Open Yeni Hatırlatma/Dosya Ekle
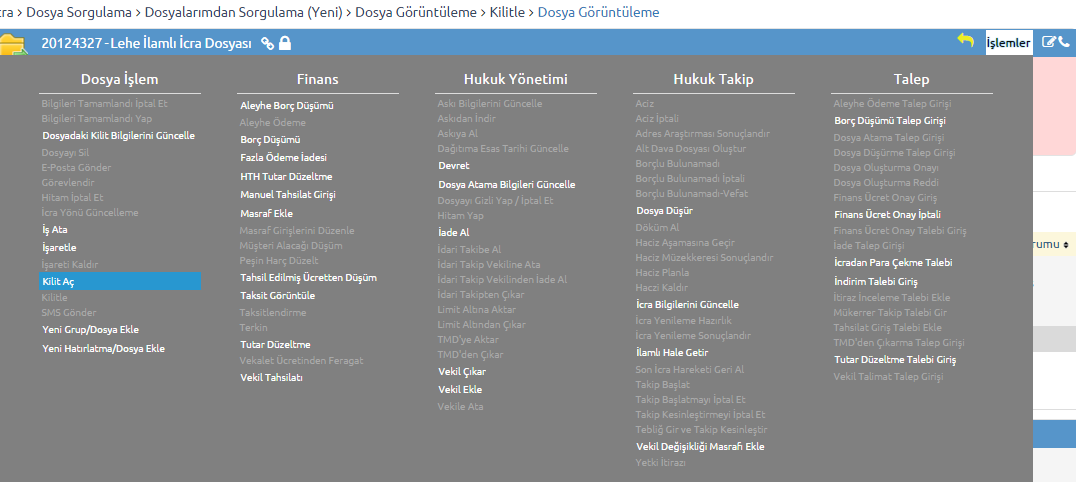This screenshot has width=1076, height=482. pos(104,348)
